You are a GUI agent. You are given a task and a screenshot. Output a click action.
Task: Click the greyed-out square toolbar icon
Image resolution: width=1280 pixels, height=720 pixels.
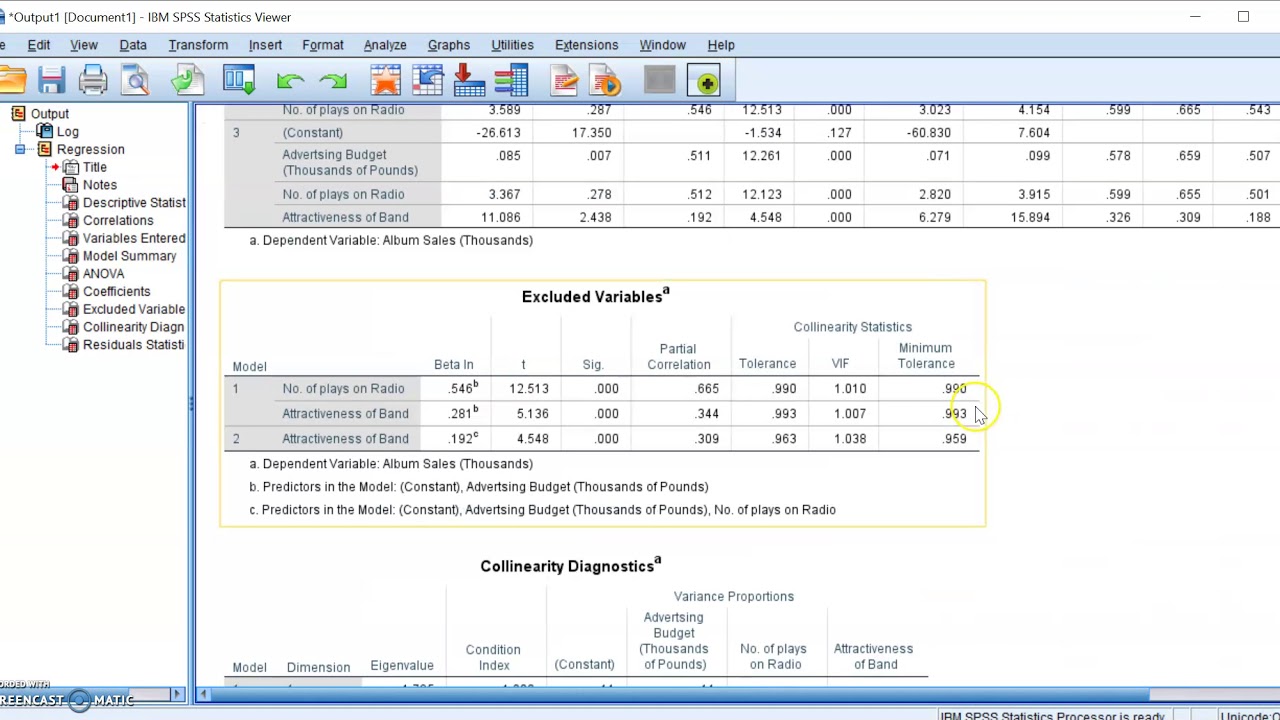click(x=659, y=81)
